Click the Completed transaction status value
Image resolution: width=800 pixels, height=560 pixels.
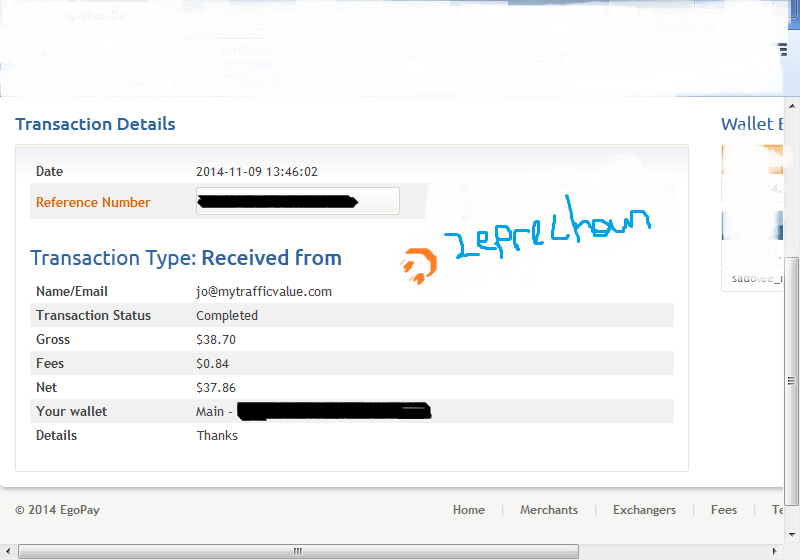pos(227,315)
